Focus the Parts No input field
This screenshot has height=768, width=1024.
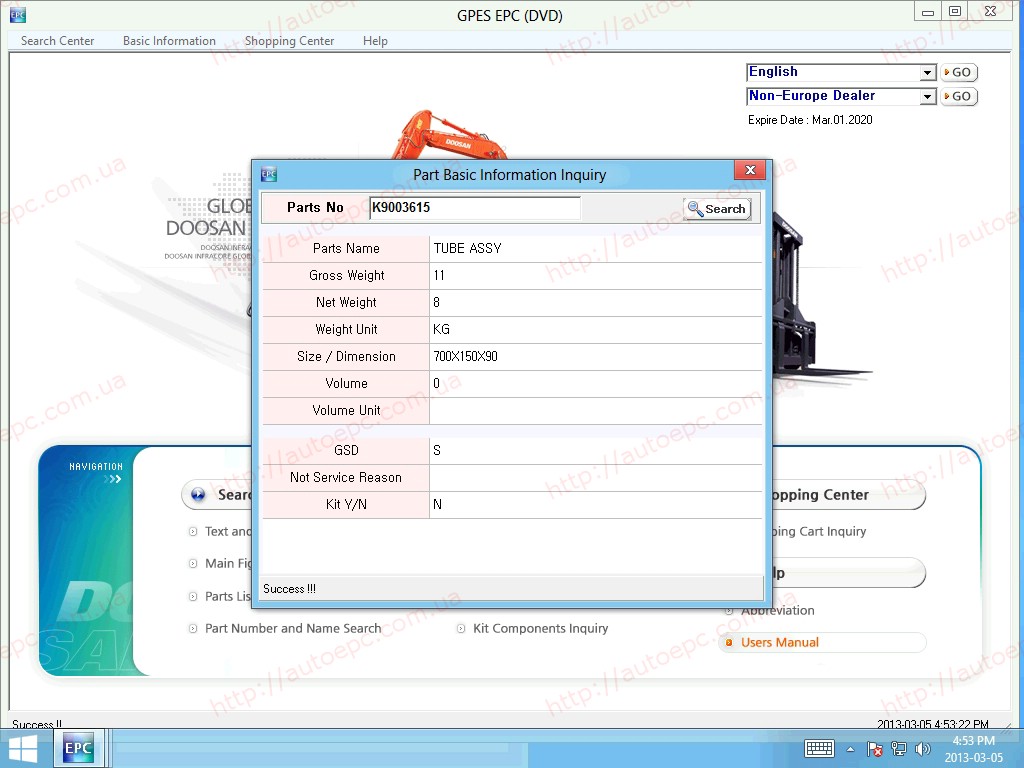tap(474, 208)
